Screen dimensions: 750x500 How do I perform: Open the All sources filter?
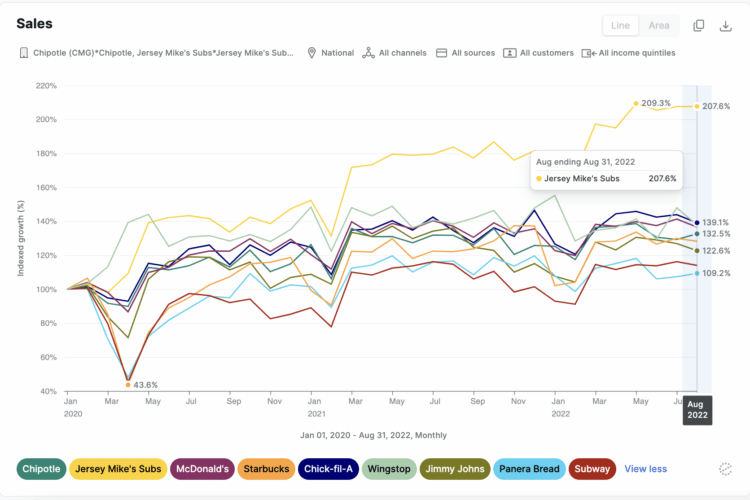pyautogui.click(x=465, y=53)
